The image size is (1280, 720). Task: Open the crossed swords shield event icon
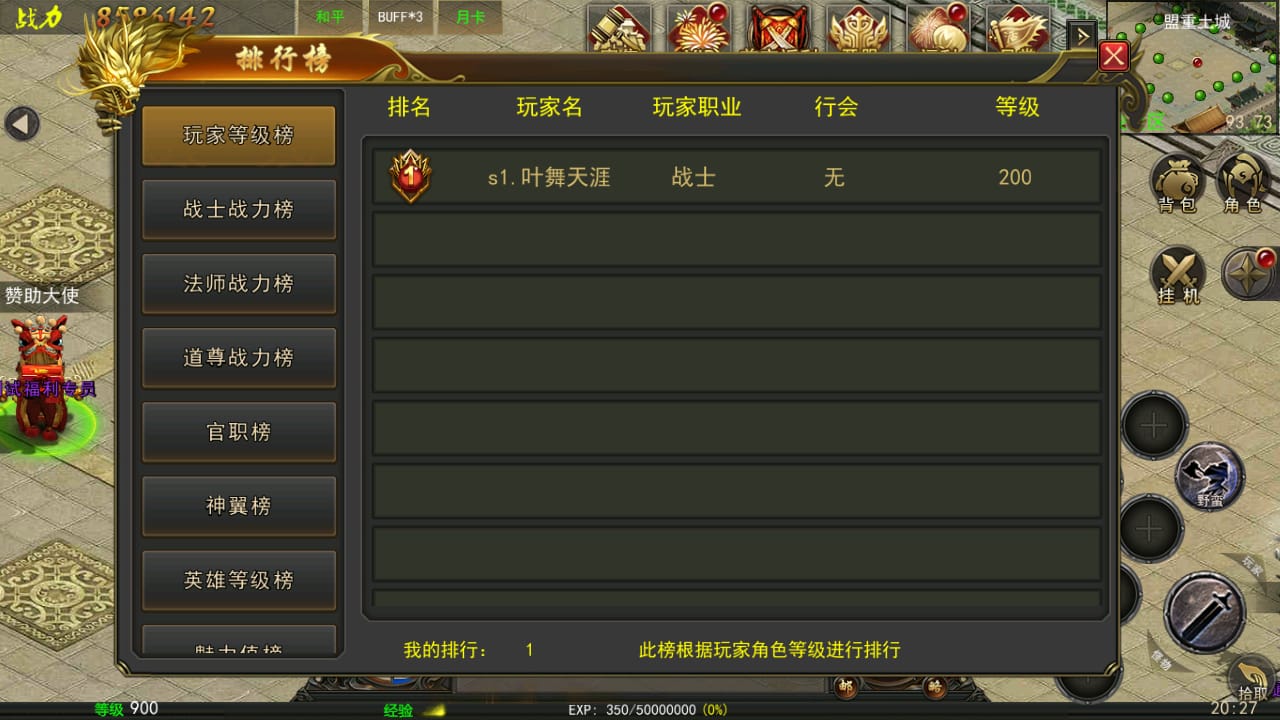pyautogui.click(x=778, y=28)
